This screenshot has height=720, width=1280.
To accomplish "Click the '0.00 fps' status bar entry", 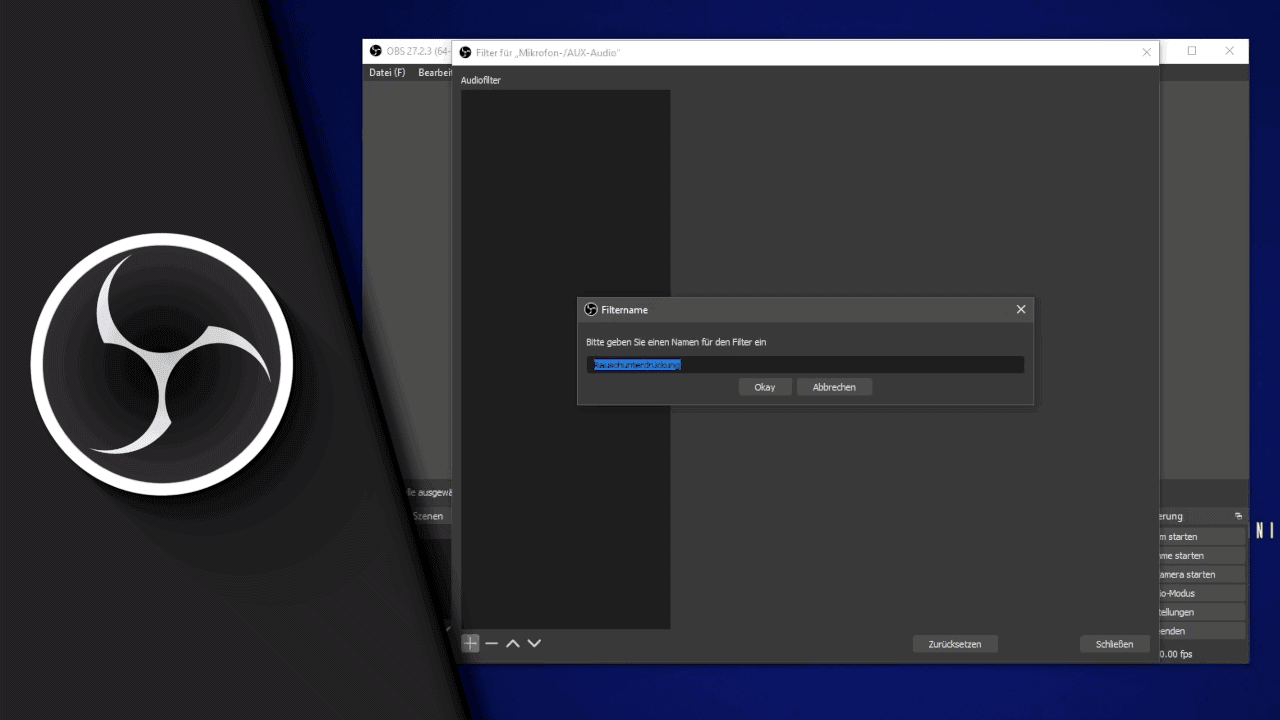I will 1176,654.
